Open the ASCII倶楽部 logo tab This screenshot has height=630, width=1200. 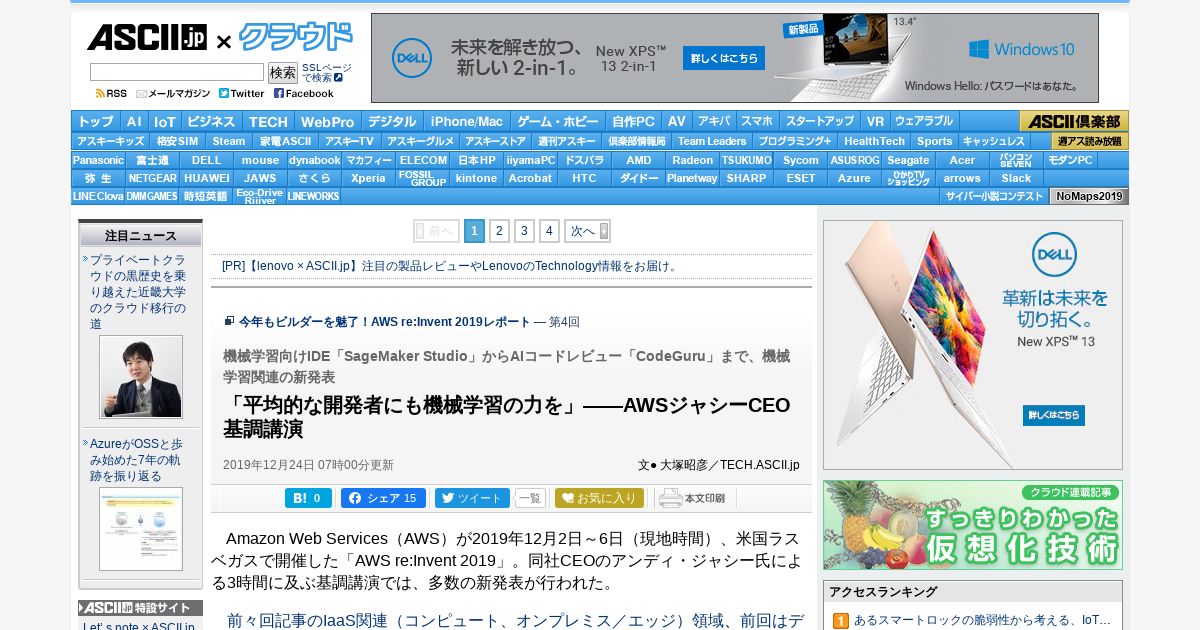pyautogui.click(x=1074, y=121)
